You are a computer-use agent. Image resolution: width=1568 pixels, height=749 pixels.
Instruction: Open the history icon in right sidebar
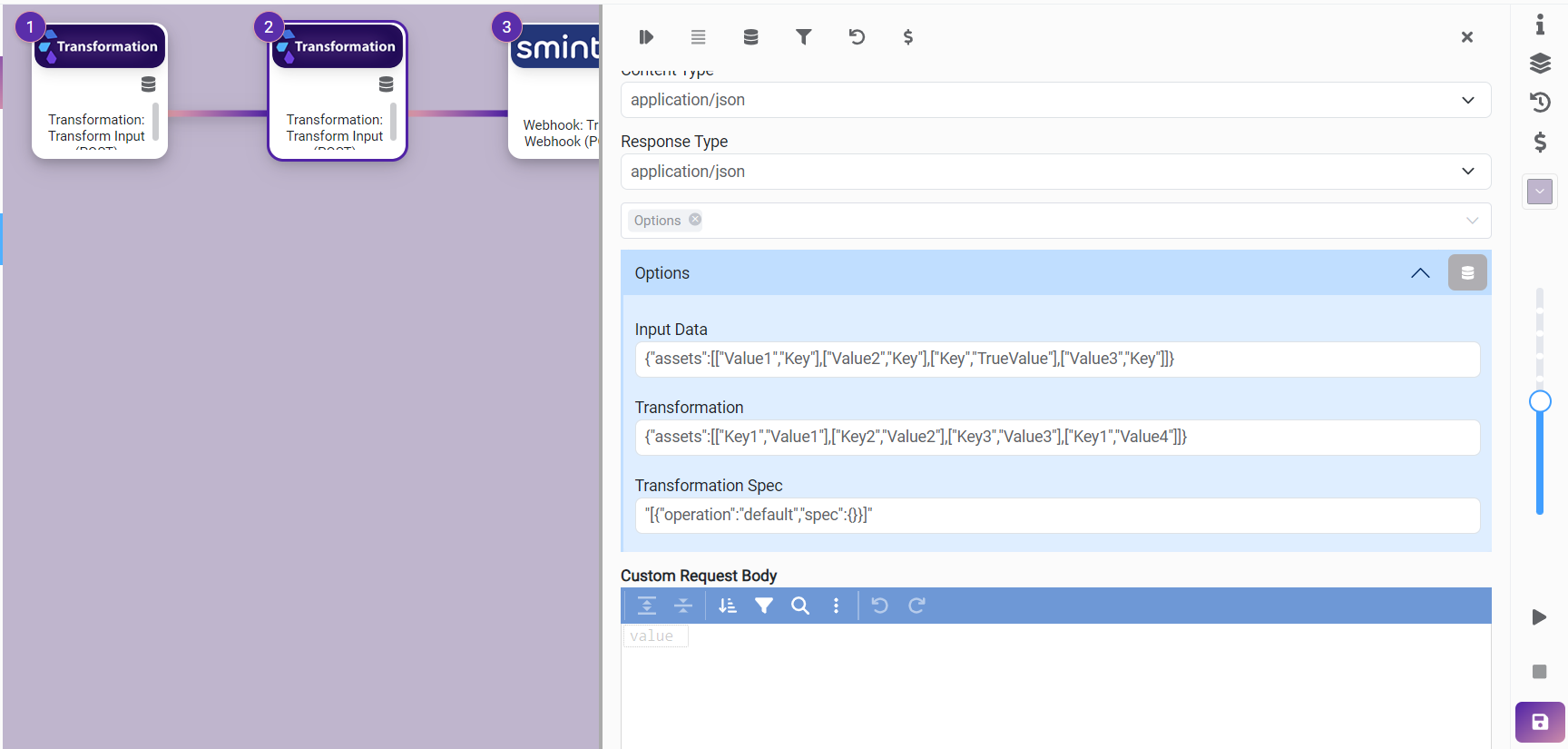[x=1540, y=102]
